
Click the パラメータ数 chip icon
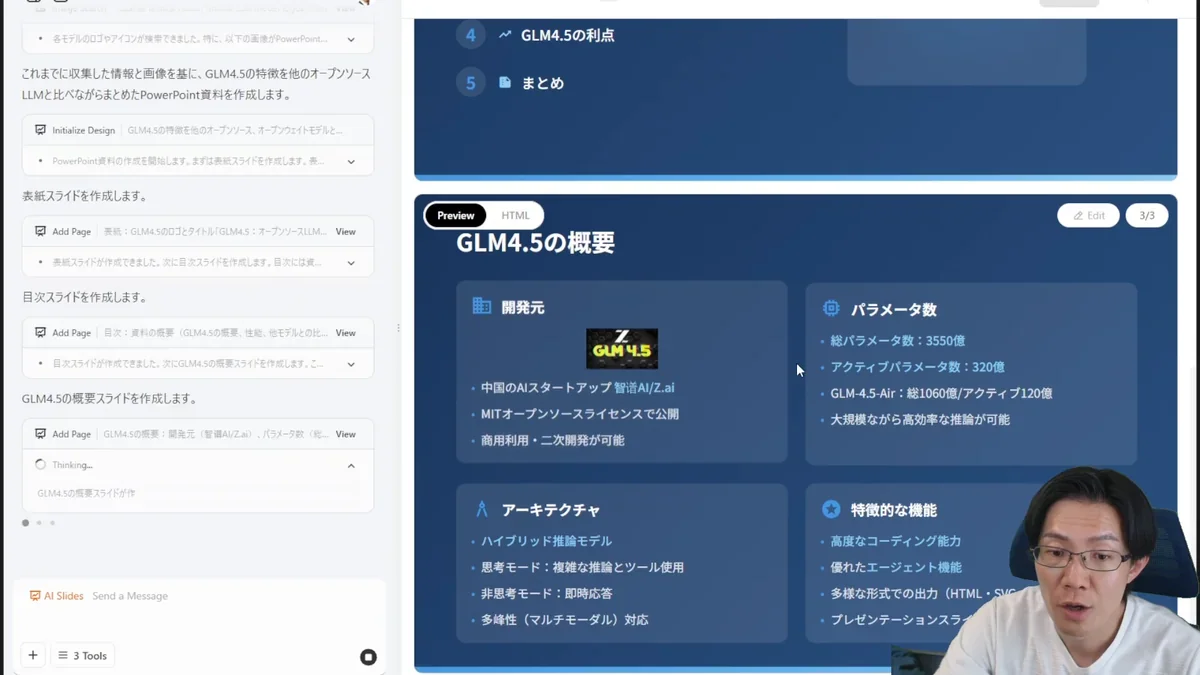[x=831, y=309]
